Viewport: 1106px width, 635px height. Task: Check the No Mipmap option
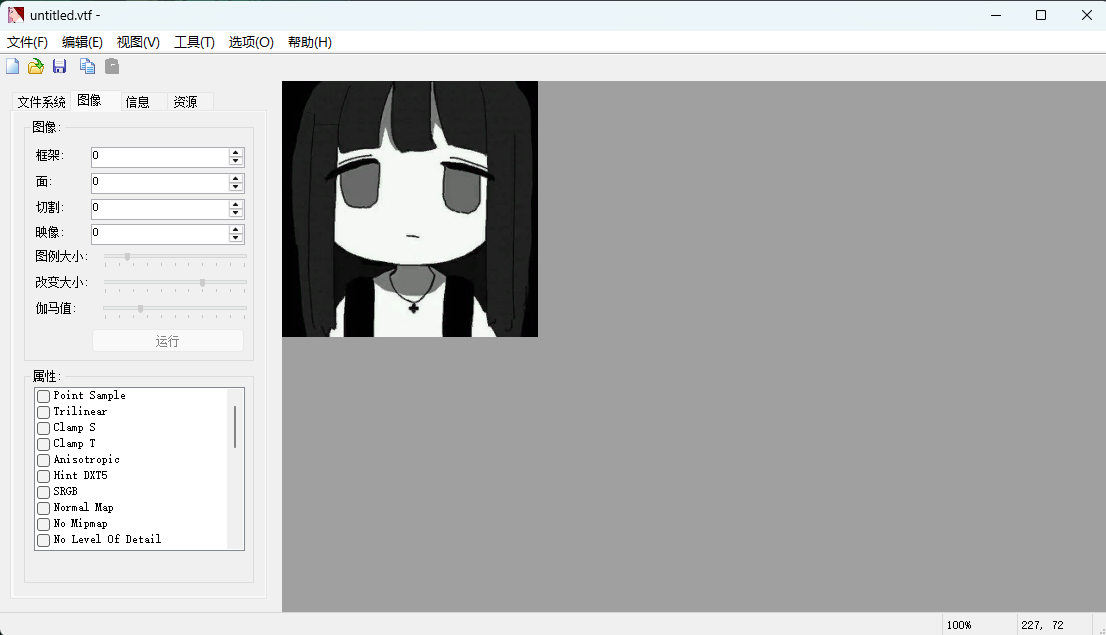pos(43,524)
